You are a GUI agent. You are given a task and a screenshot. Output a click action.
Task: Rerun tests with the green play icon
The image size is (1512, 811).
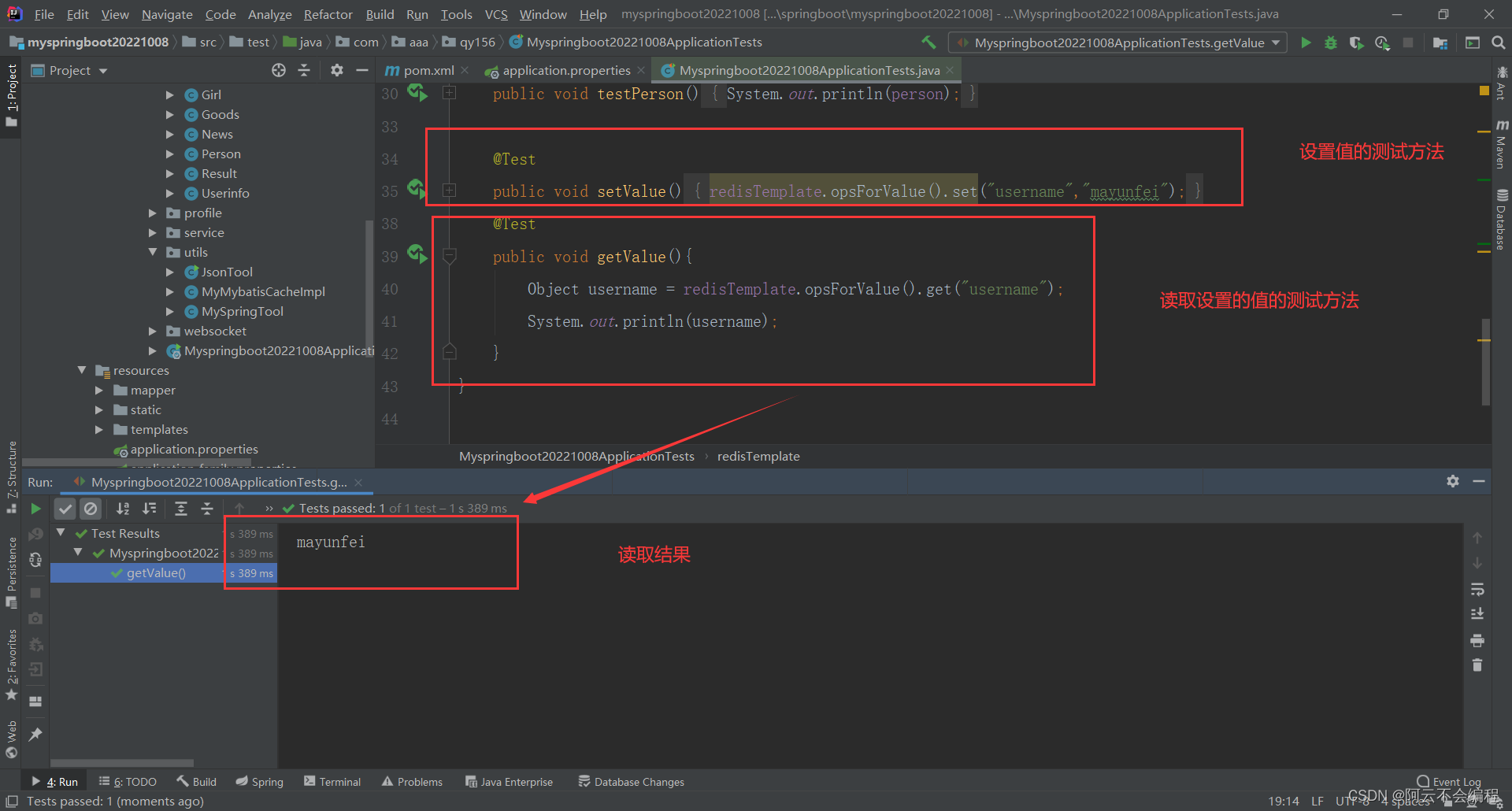[35, 509]
